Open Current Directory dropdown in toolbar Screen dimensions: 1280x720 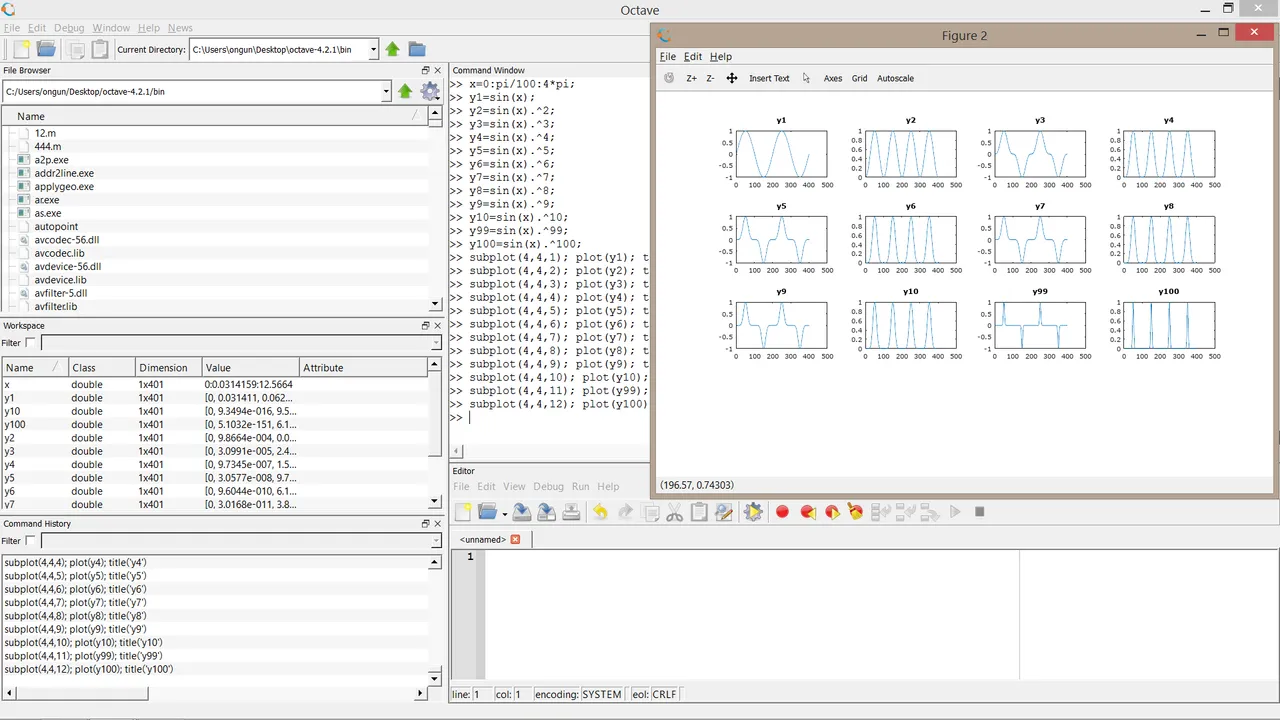[x=373, y=49]
